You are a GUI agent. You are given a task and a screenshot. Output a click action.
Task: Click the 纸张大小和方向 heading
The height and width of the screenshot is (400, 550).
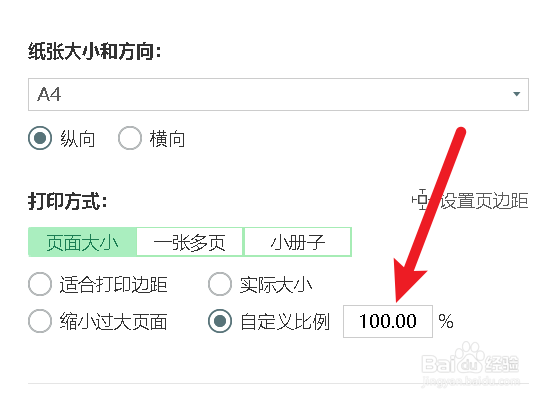pos(95,52)
